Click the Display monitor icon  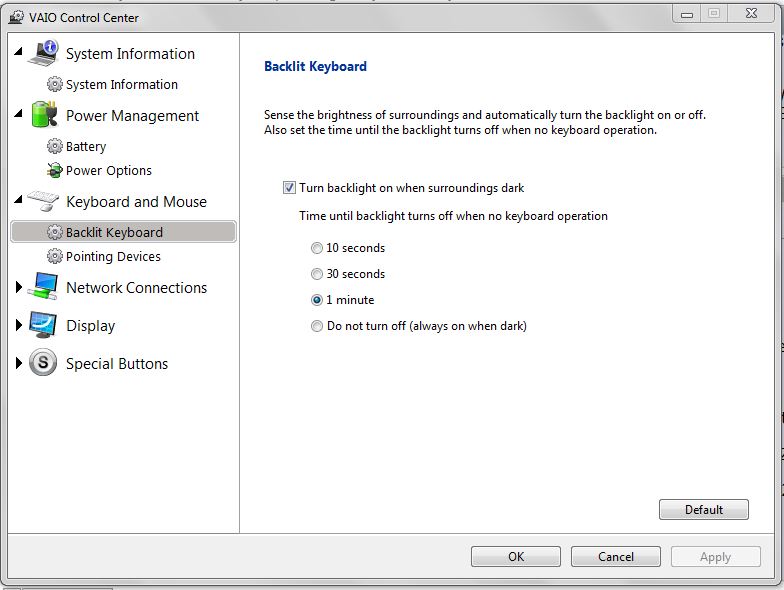[43, 325]
